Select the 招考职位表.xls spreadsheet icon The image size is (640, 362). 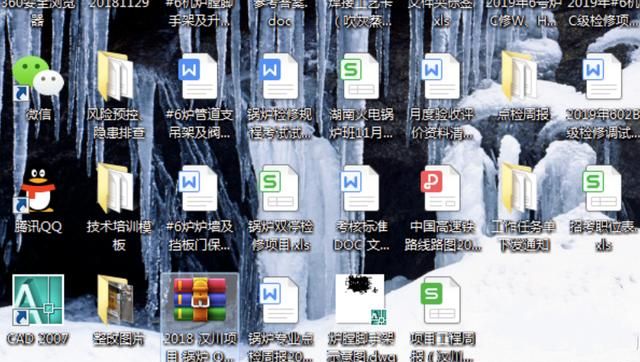(602, 189)
